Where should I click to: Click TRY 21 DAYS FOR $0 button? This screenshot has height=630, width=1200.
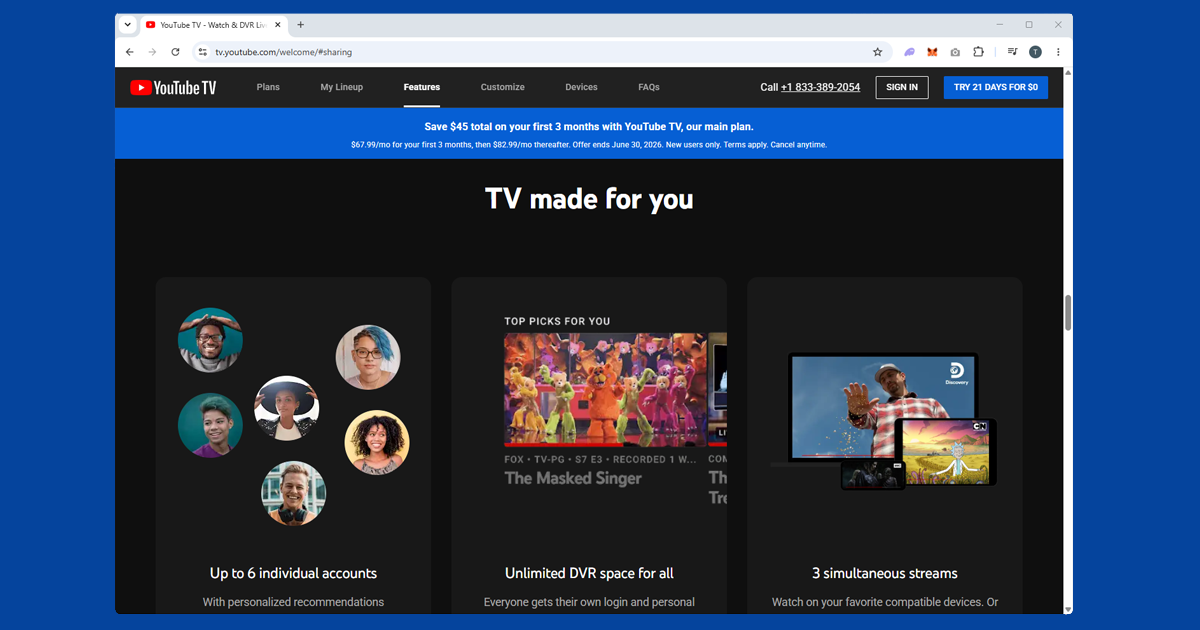pos(996,88)
